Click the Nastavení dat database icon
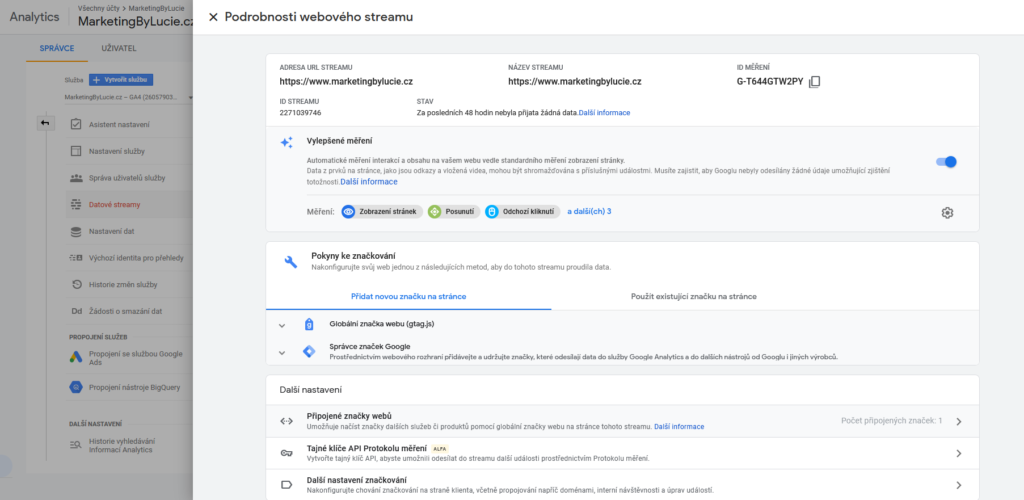1024x500 pixels. [x=76, y=231]
